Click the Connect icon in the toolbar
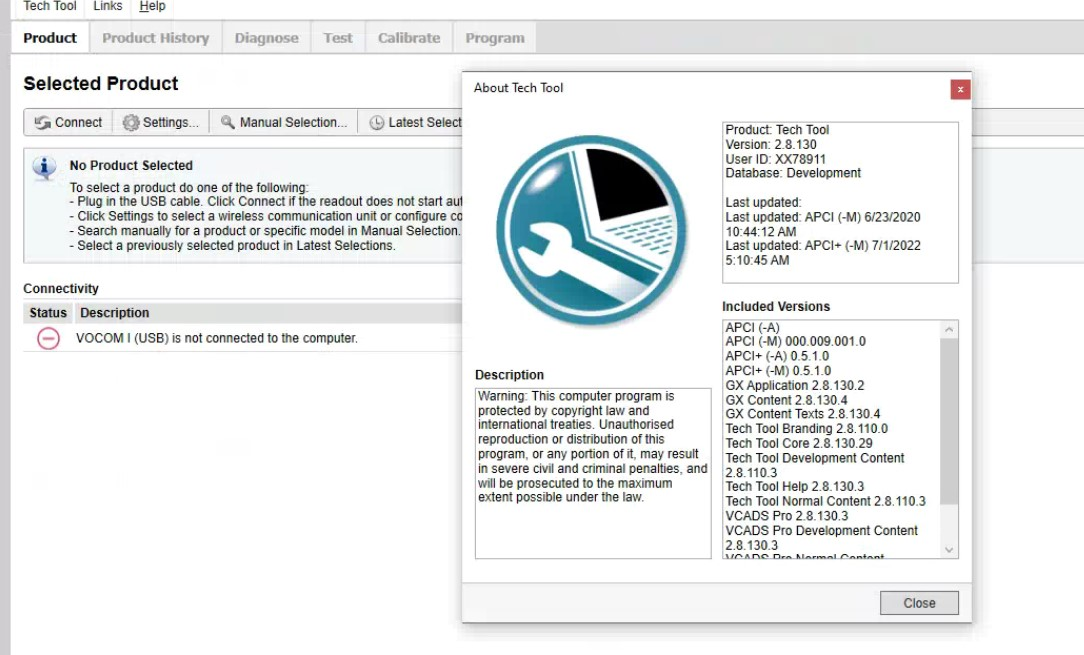This screenshot has width=1084, height=655. 43,122
